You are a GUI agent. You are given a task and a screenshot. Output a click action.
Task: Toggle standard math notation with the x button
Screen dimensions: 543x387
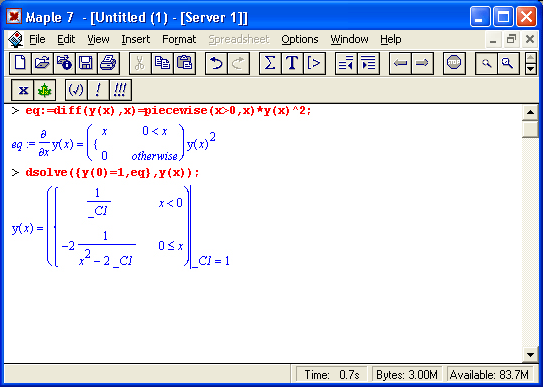click(23, 90)
